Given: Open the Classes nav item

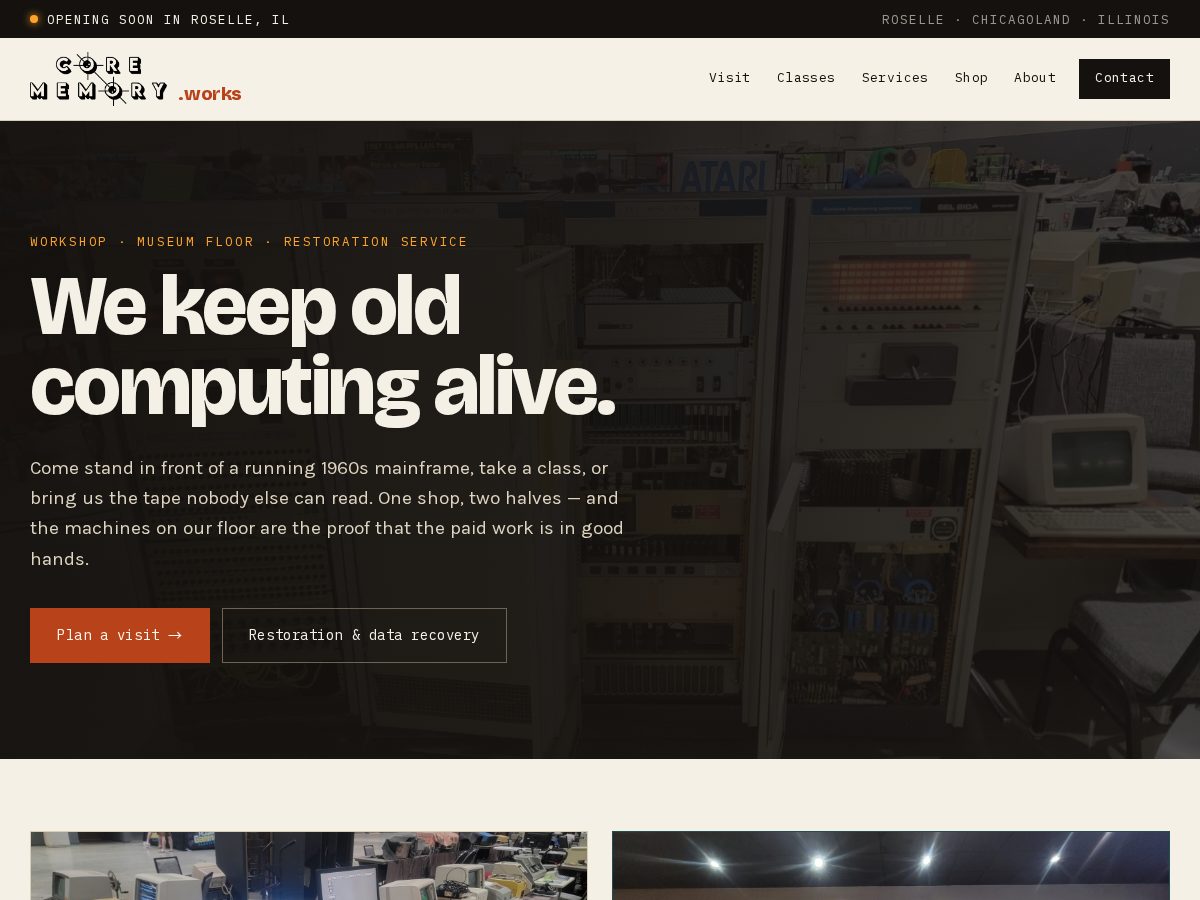Looking at the screenshot, I should click(x=806, y=78).
